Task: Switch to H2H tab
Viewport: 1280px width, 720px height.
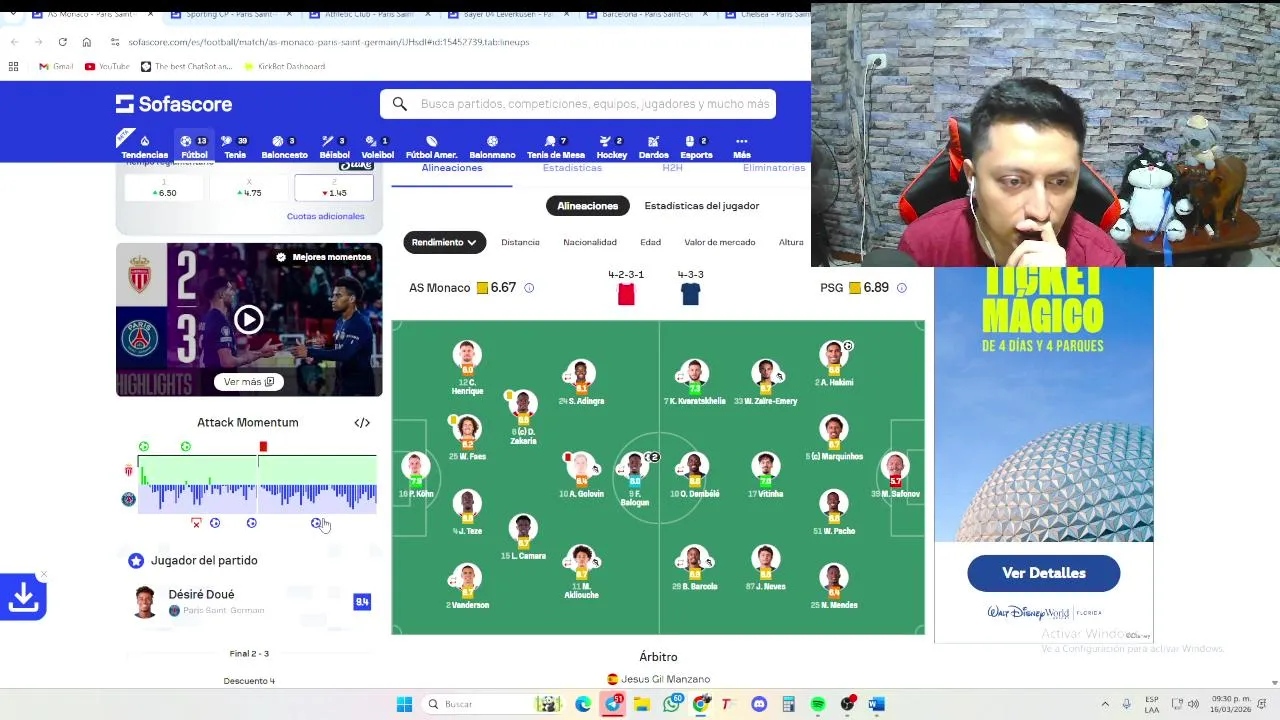Action: click(x=672, y=169)
